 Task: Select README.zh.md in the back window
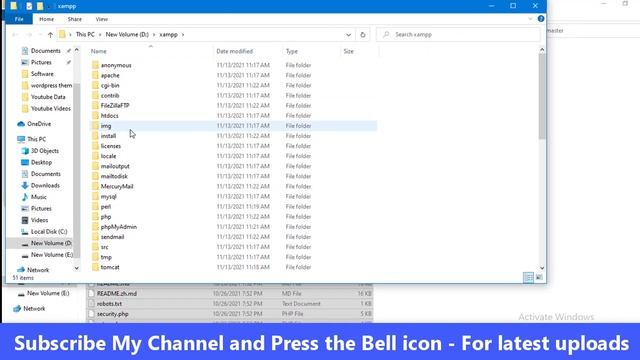tap(117, 293)
